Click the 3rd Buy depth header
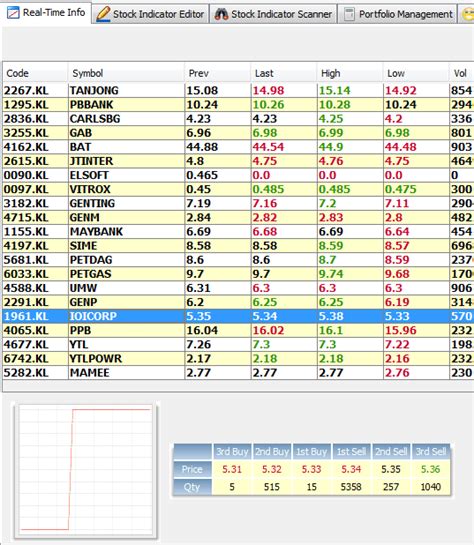474x545 pixels. (x=232, y=452)
